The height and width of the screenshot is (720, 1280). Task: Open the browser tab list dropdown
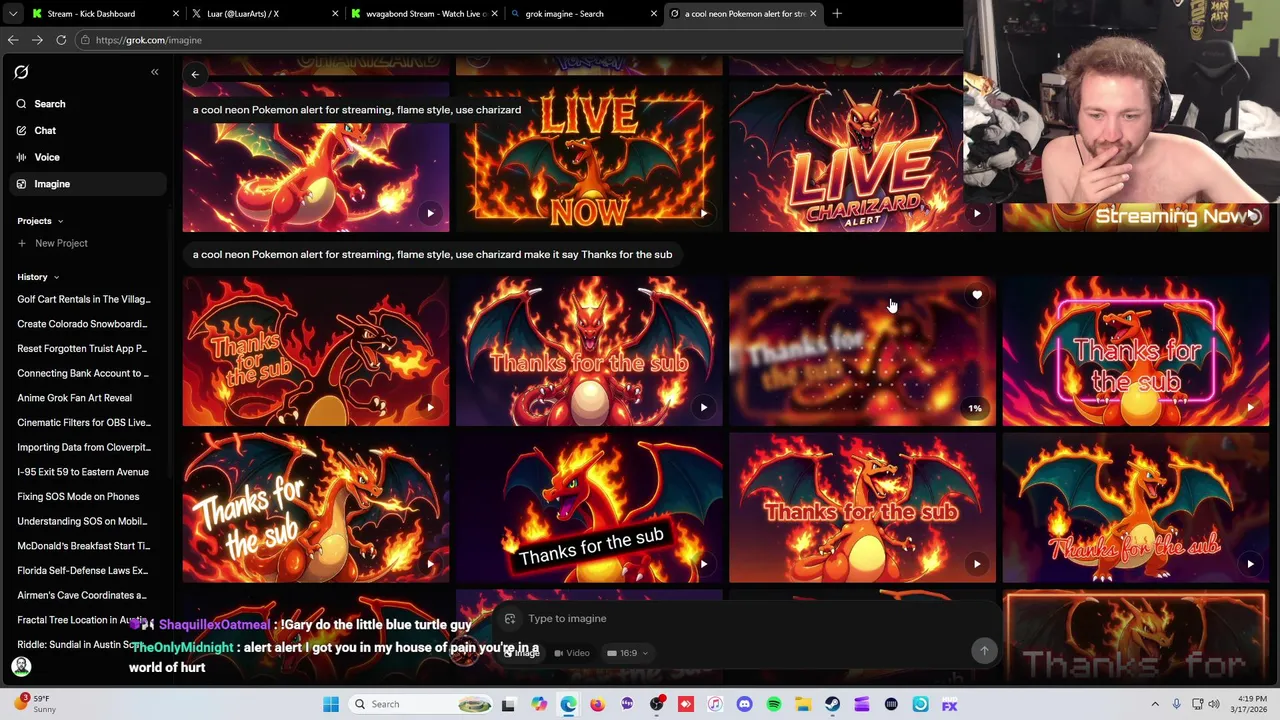12,14
